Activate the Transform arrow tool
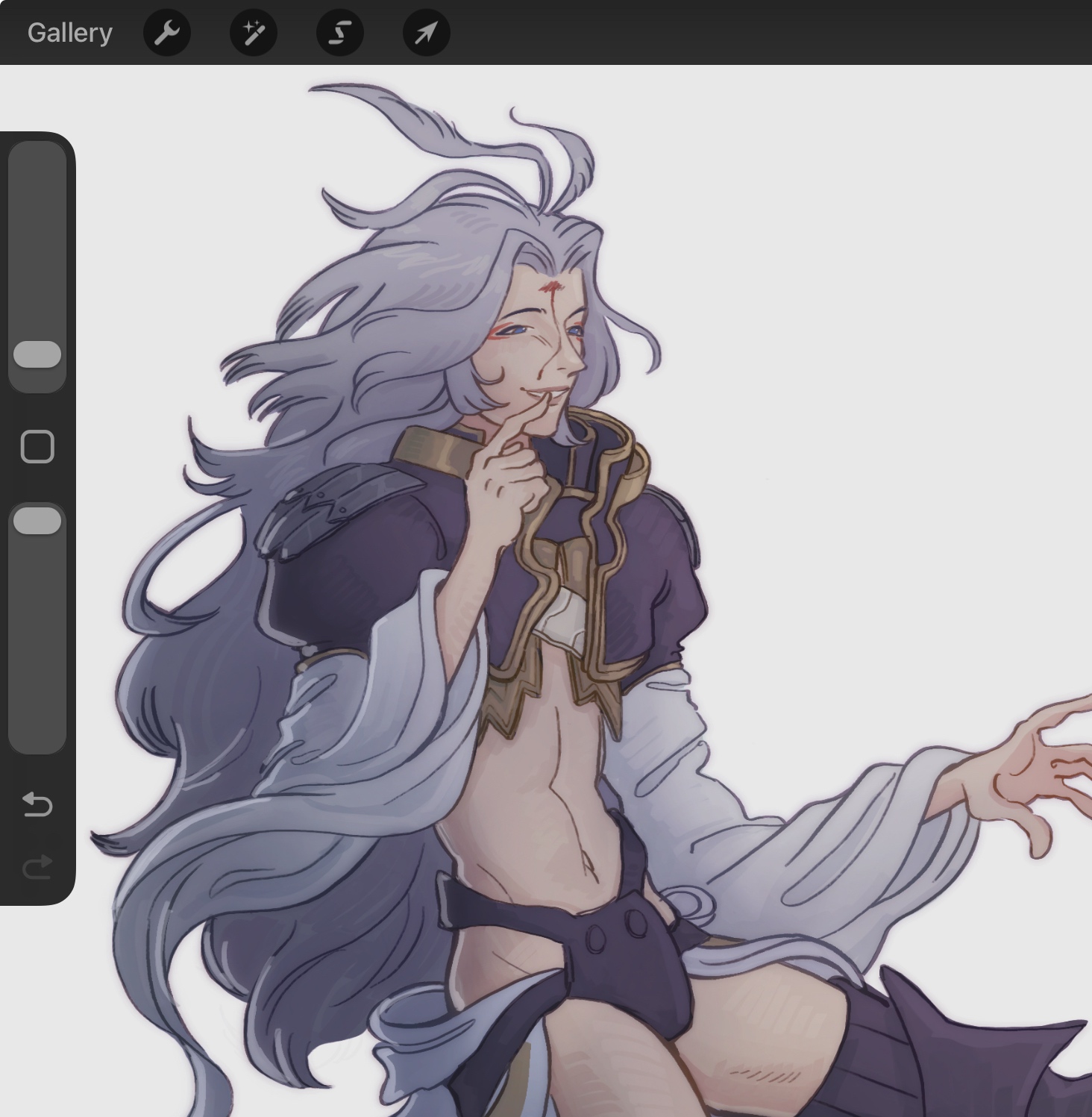Viewport: 1092px width, 1117px height. [x=426, y=33]
